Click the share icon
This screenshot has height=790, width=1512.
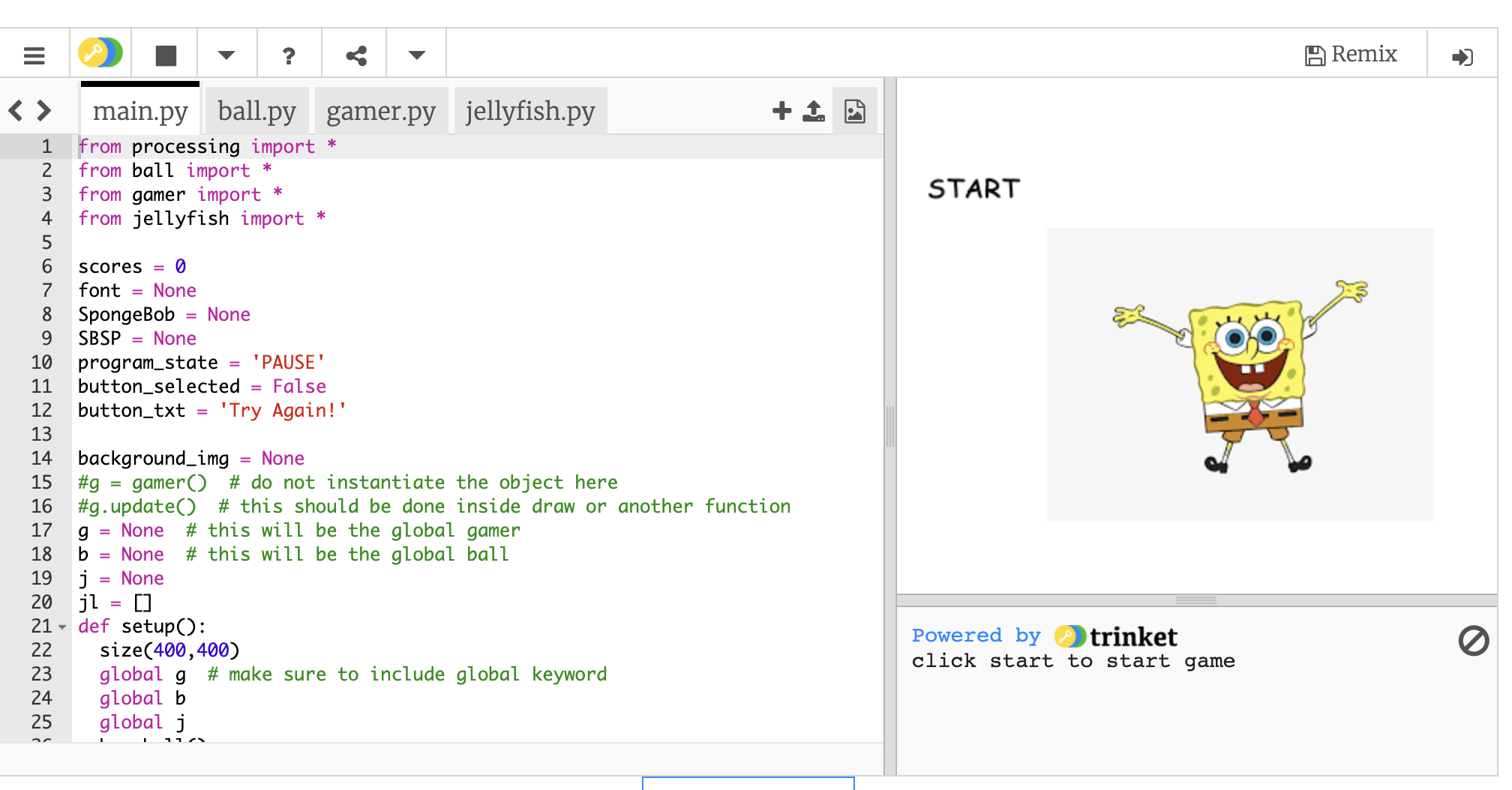356,55
